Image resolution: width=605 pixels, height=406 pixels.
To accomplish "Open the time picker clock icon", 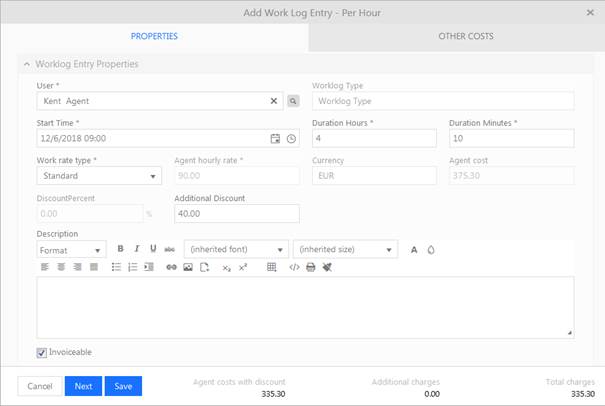I will pos(291,138).
